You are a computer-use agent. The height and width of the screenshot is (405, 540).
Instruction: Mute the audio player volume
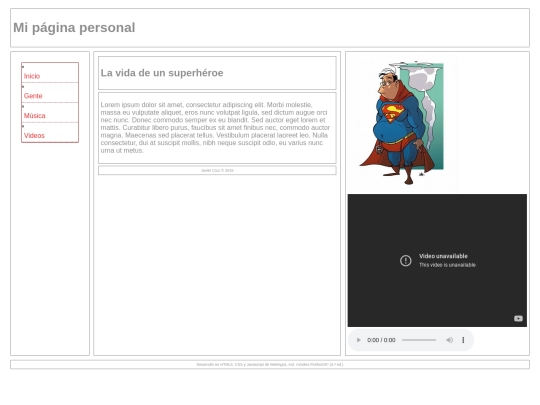pyautogui.click(x=449, y=340)
